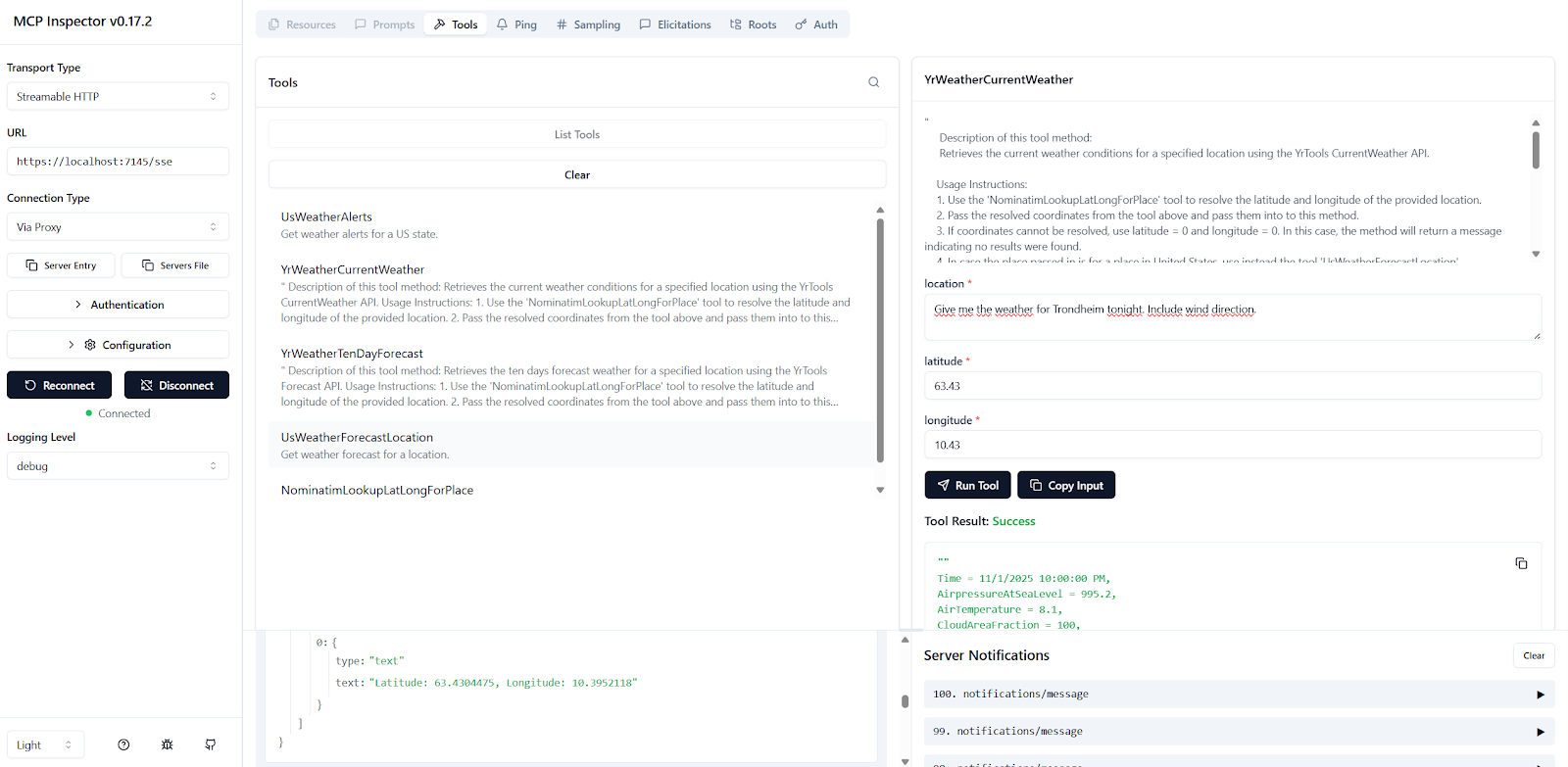Screen dimensions: 1568x767
Task: Click the MCP Inspector v0.17.2 title
Action: pos(82,21)
